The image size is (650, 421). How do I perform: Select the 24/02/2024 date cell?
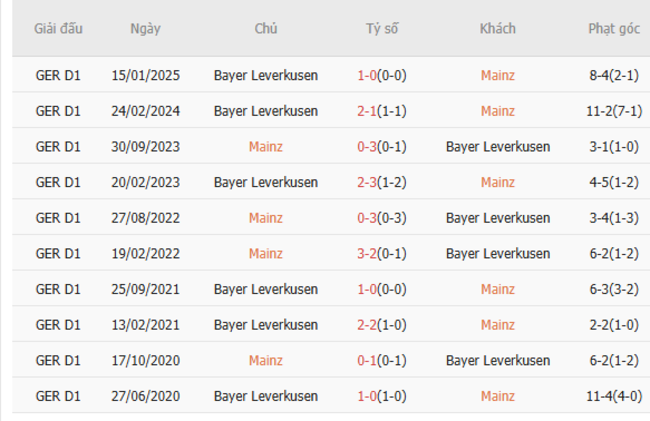[144, 110]
